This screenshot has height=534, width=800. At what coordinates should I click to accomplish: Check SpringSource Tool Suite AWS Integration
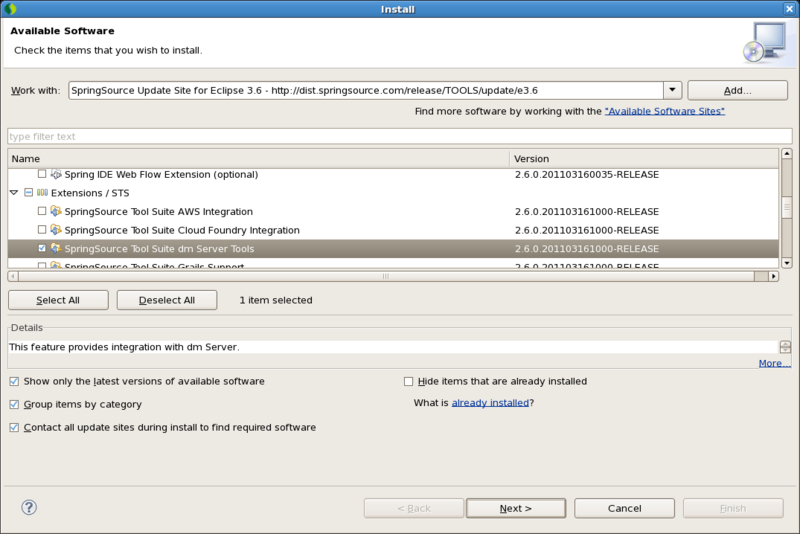pyautogui.click(x=42, y=211)
